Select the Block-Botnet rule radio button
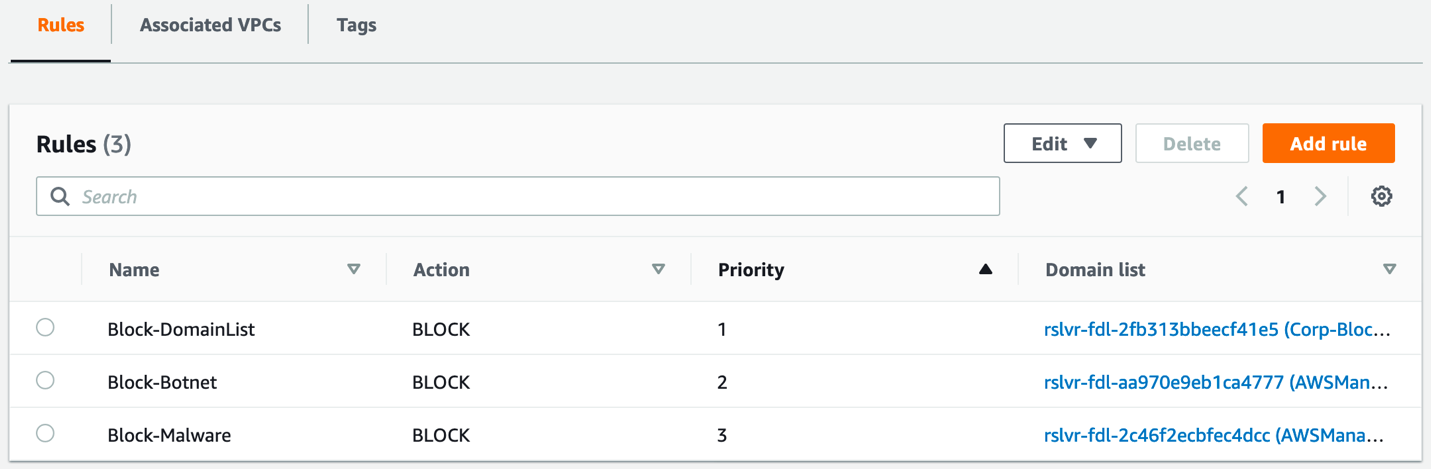The image size is (1431, 469). (45, 381)
